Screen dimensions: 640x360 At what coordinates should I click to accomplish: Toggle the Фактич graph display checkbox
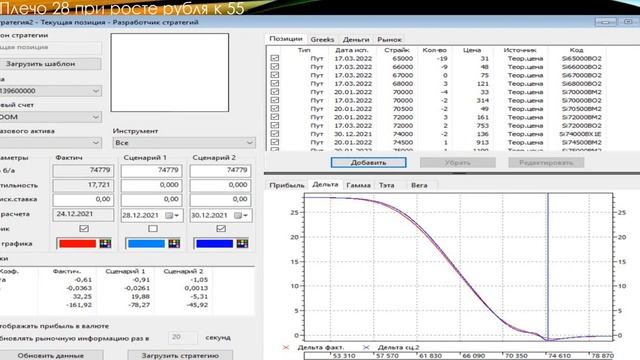click(x=84, y=229)
